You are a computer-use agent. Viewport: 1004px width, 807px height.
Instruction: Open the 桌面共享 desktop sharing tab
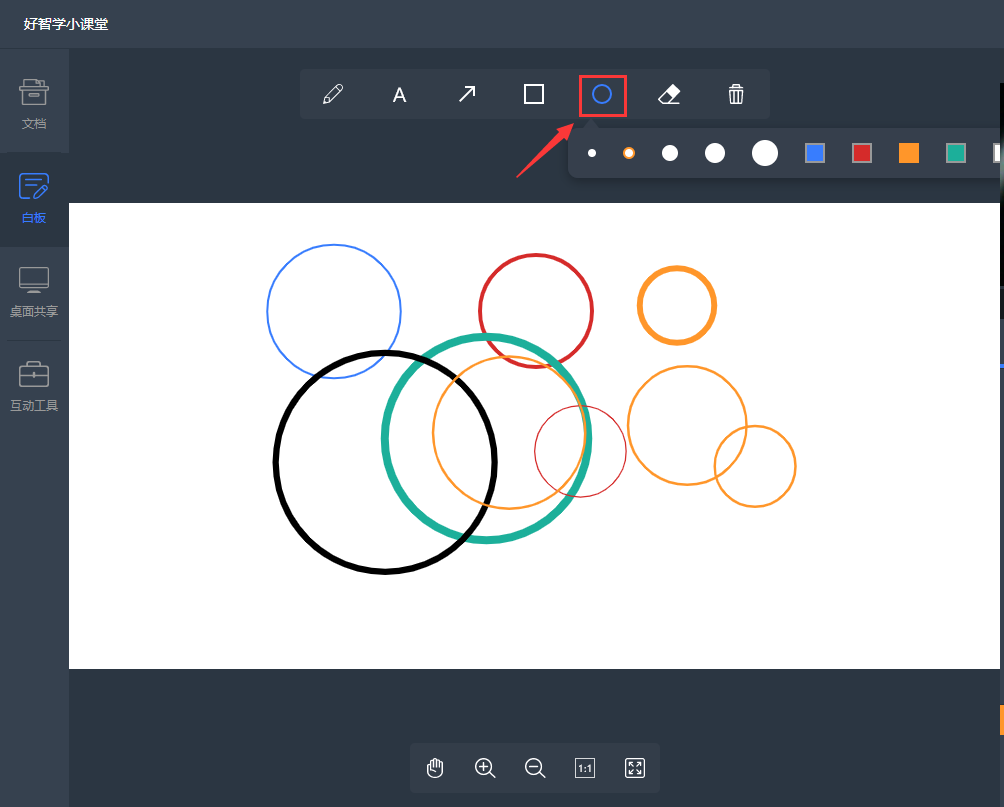(x=34, y=293)
